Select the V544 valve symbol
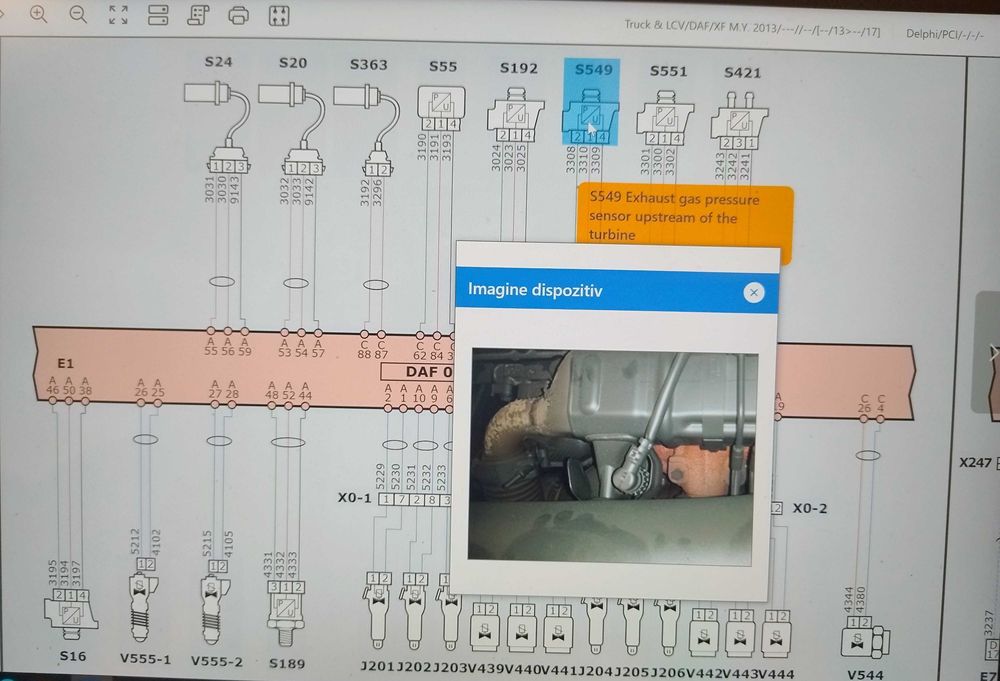Image resolution: width=1000 pixels, height=681 pixels. click(864, 637)
